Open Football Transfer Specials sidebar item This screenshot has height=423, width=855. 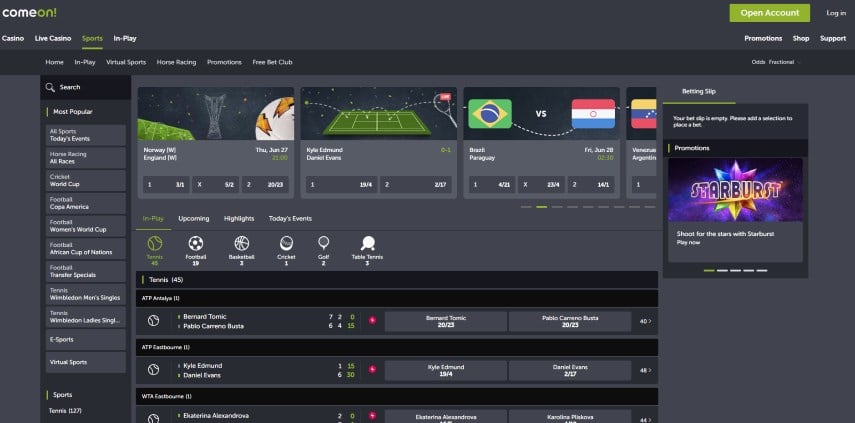pos(86,271)
